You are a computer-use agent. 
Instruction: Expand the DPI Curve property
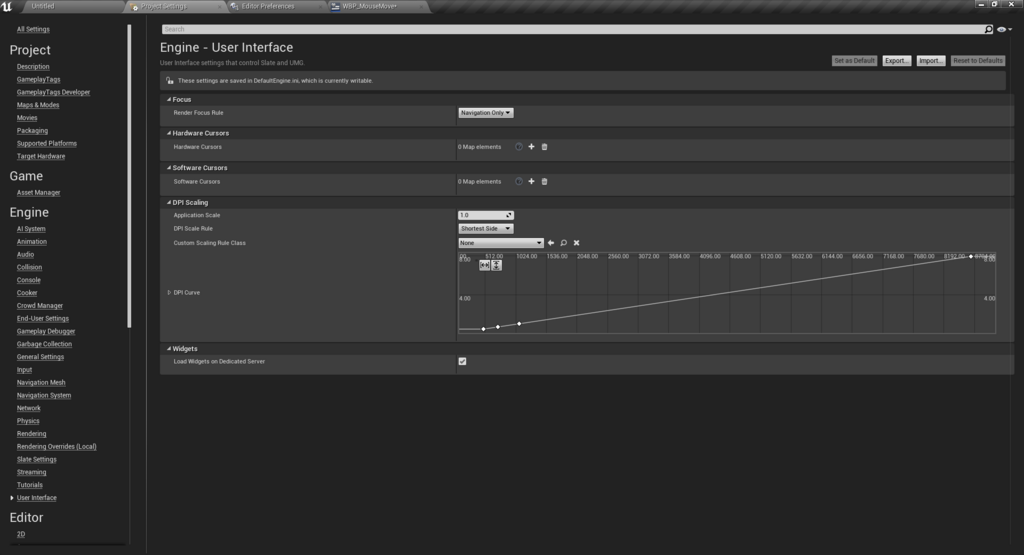169,293
